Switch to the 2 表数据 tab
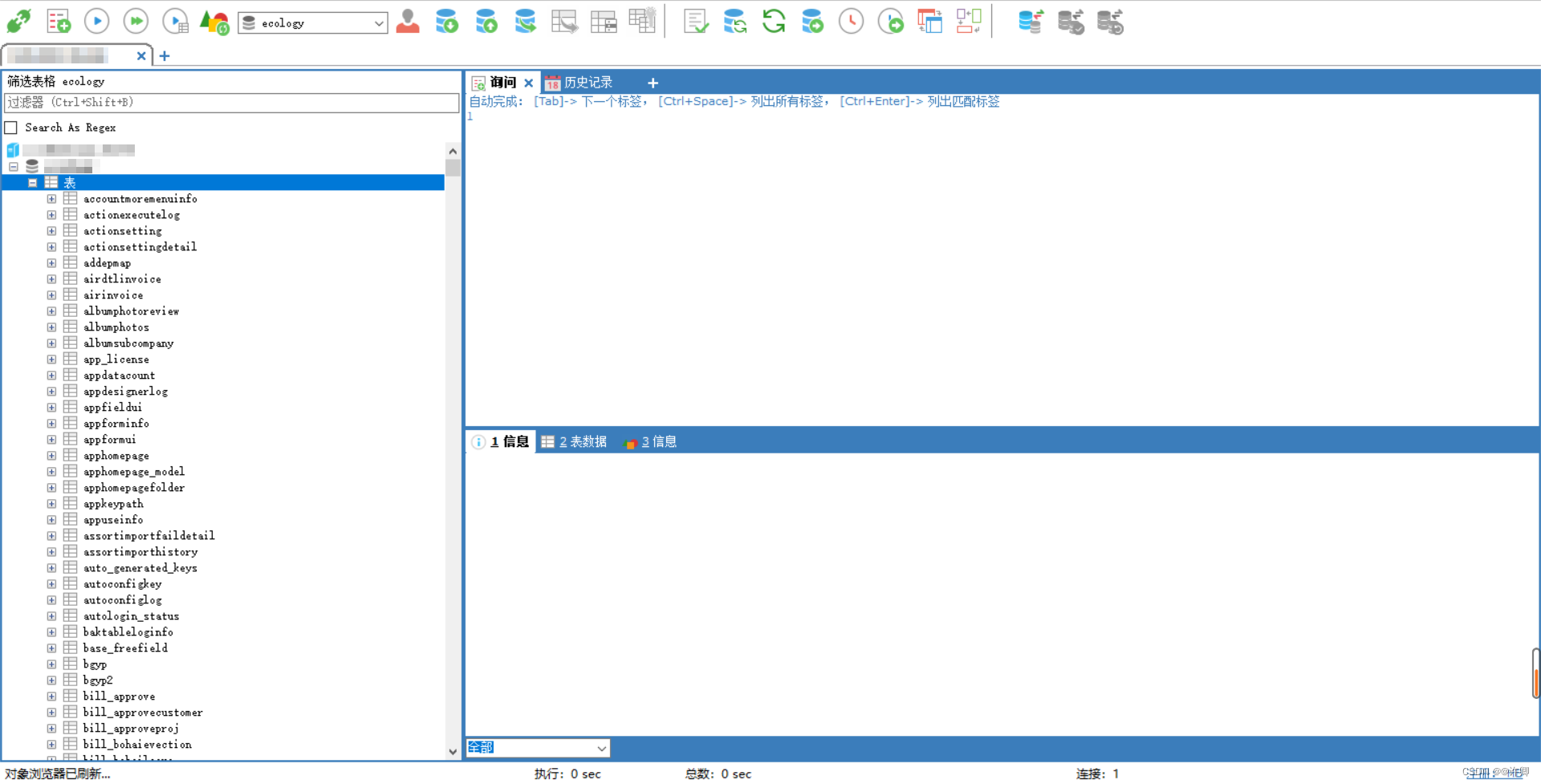The image size is (1541, 784). coord(574,442)
